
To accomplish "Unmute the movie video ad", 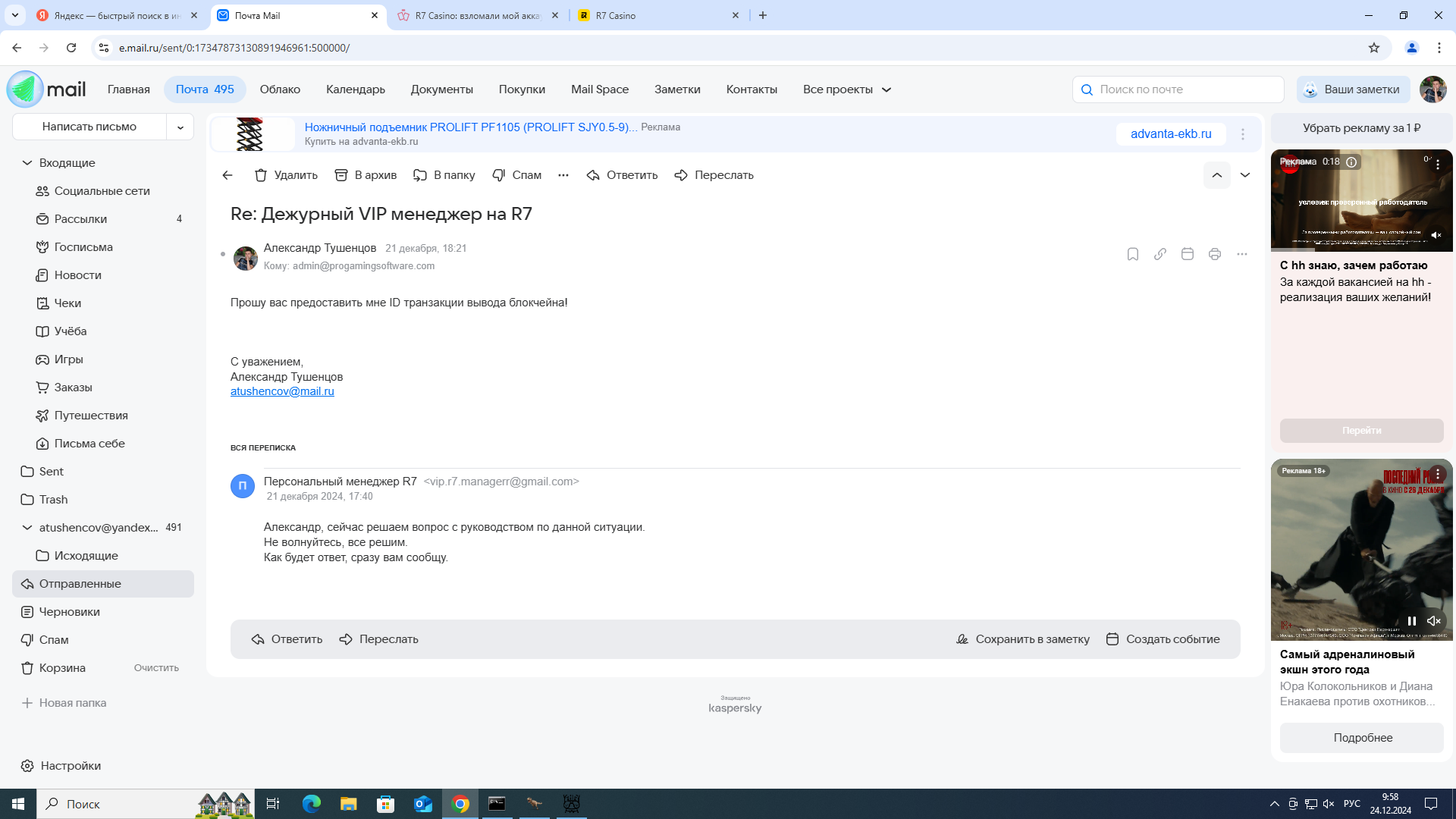I will (x=1434, y=621).
